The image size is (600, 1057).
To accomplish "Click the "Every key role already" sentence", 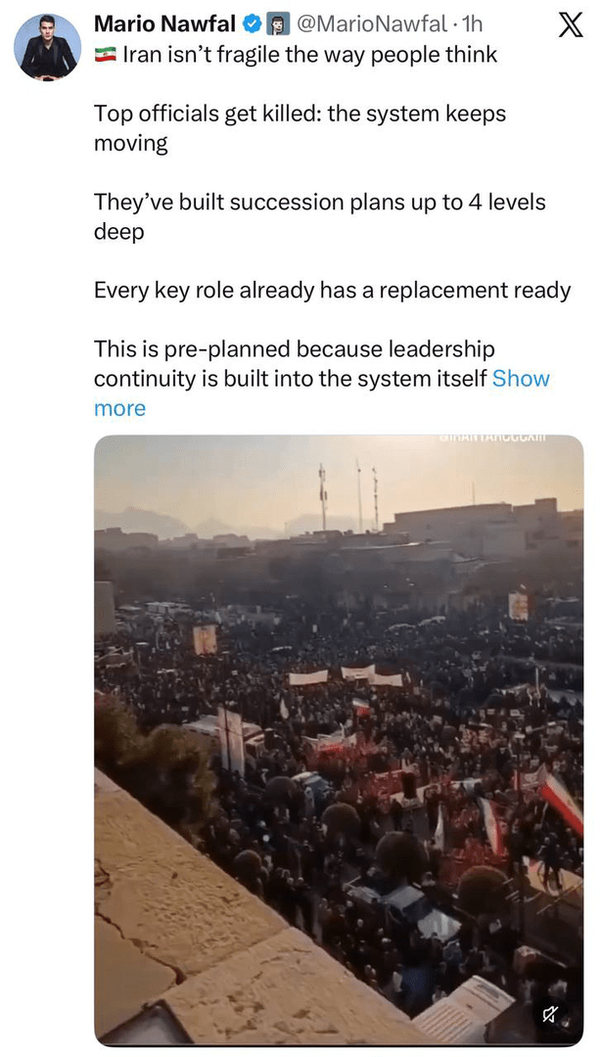I will (x=332, y=290).
